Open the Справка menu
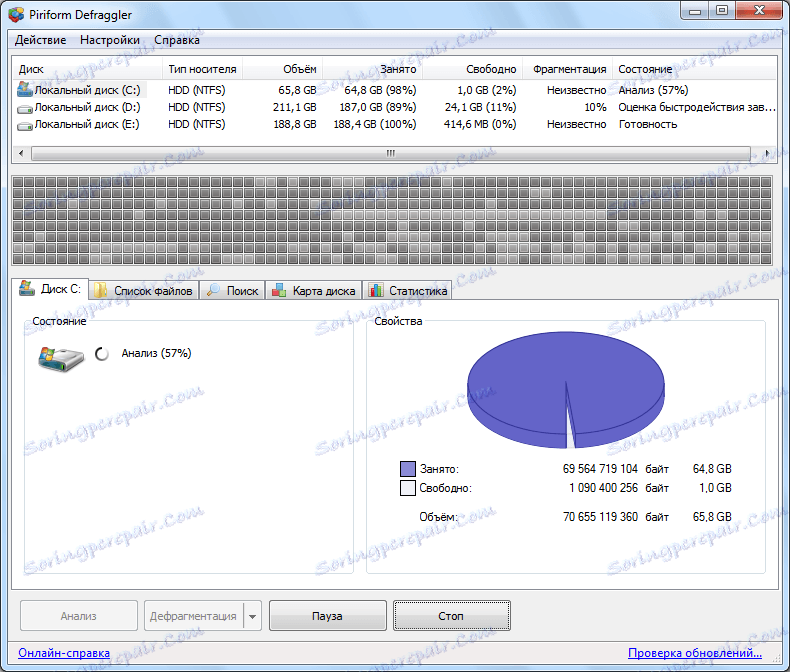This screenshot has height=672, width=790. 177,40
